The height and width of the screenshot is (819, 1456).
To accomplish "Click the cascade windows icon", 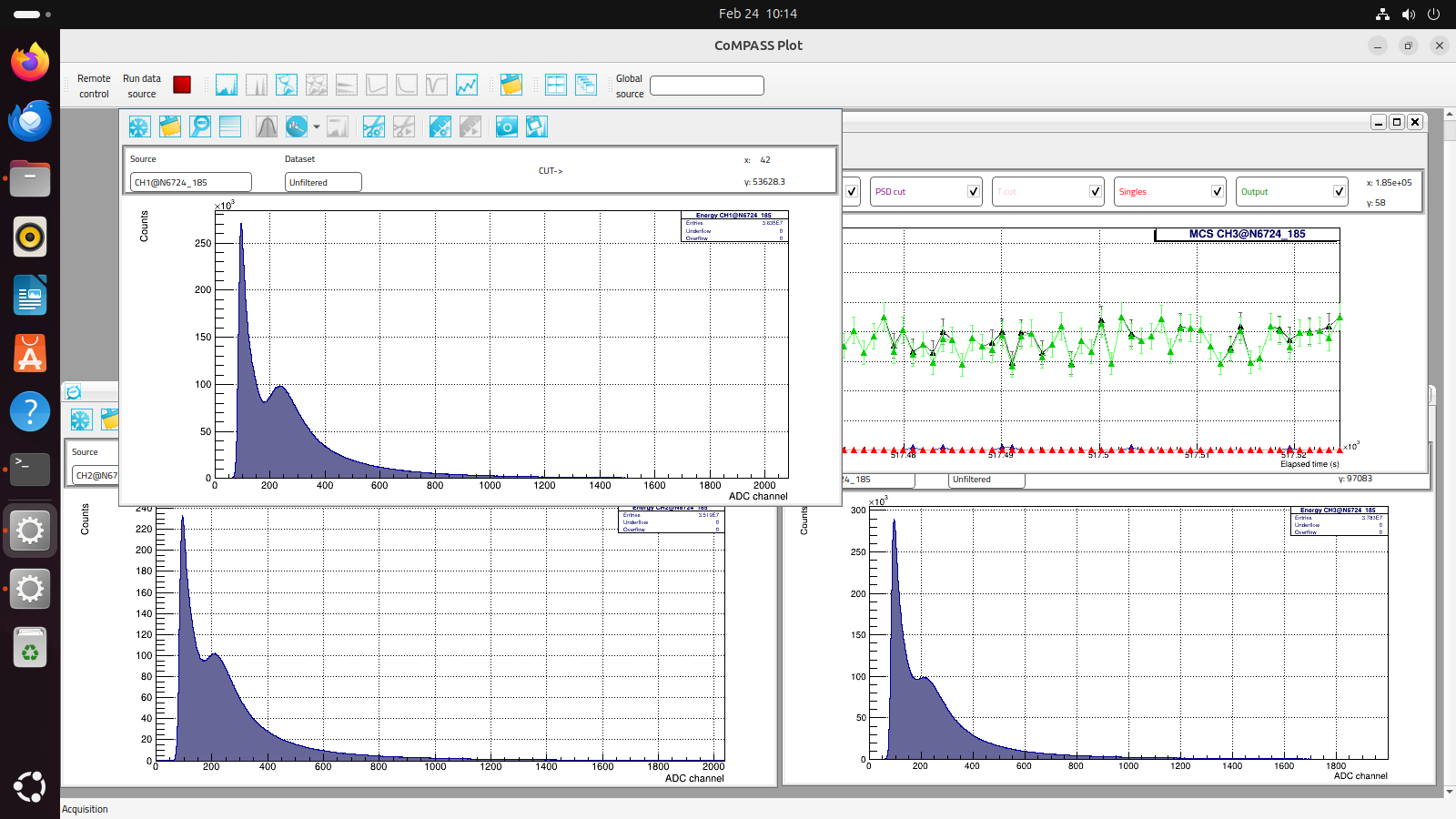I will pos(586,85).
